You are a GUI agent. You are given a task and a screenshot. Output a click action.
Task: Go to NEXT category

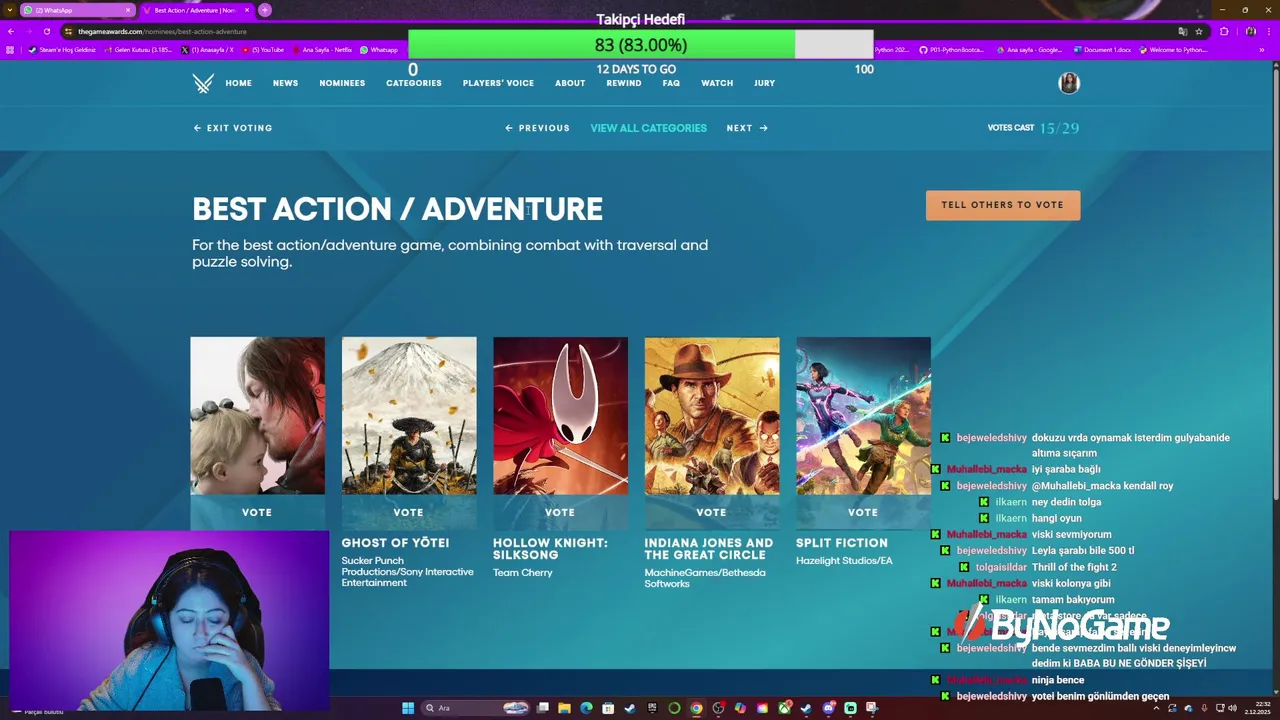click(747, 128)
